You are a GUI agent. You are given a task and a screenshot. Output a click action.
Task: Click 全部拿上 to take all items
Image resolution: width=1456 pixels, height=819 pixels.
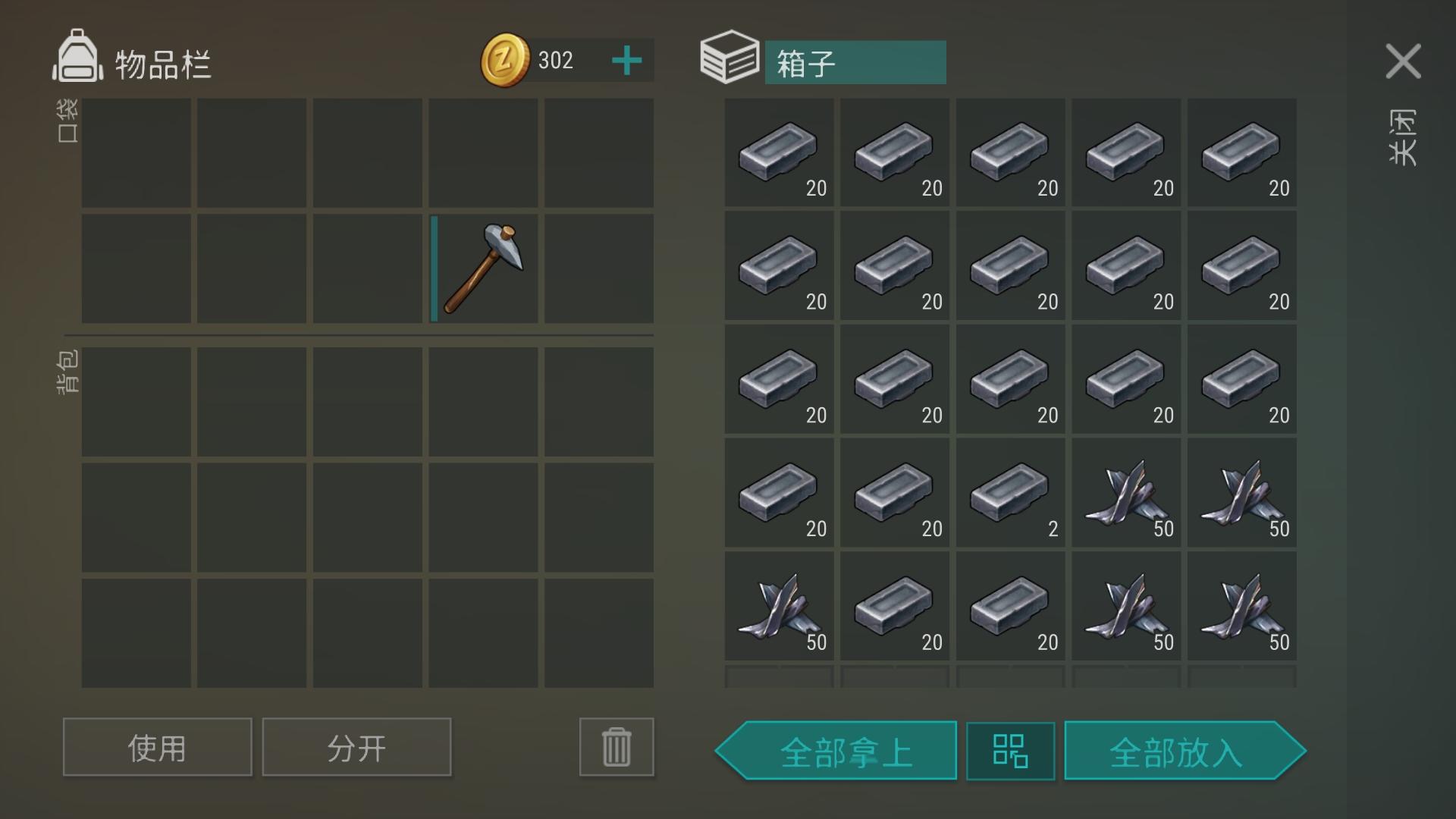point(836,751)
